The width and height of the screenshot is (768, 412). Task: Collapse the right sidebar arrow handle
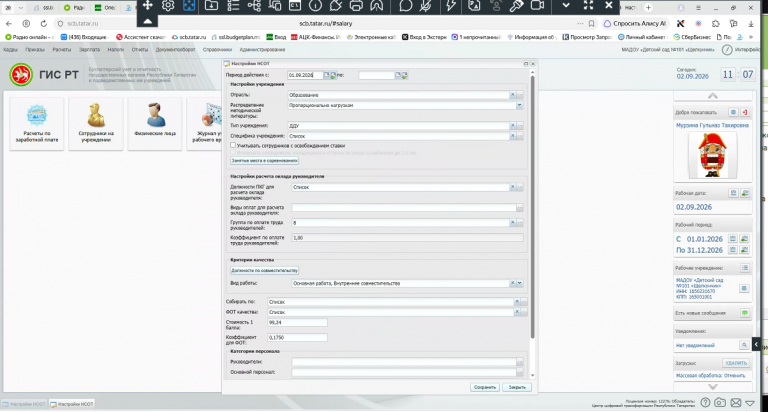point(756,344)
